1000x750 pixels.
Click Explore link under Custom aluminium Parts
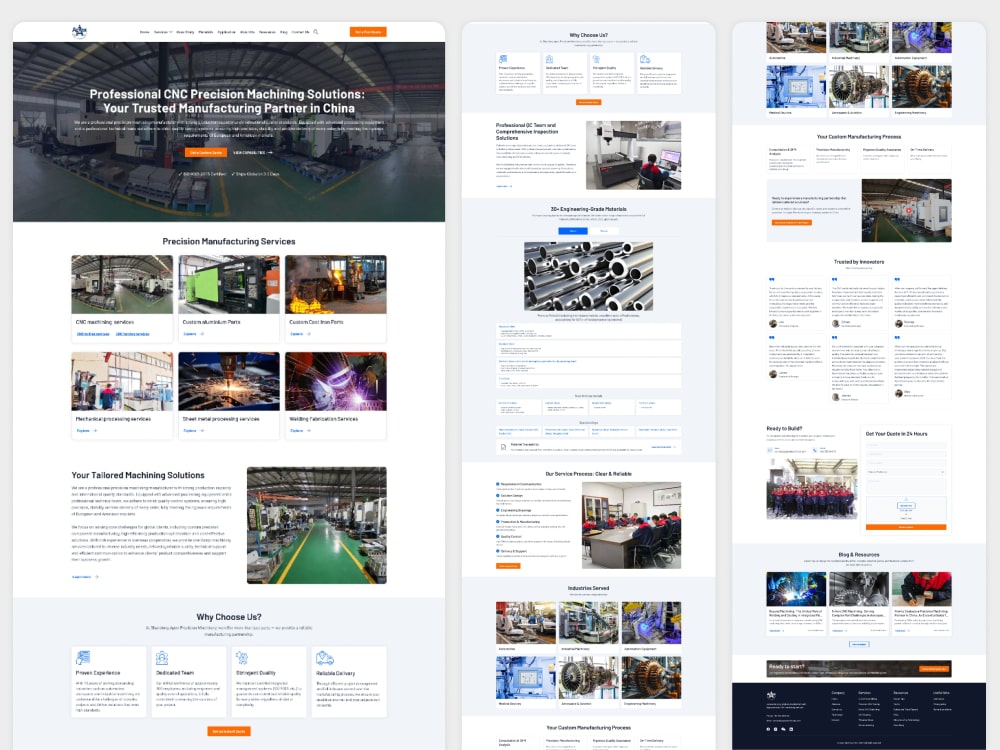click(193, 334)
